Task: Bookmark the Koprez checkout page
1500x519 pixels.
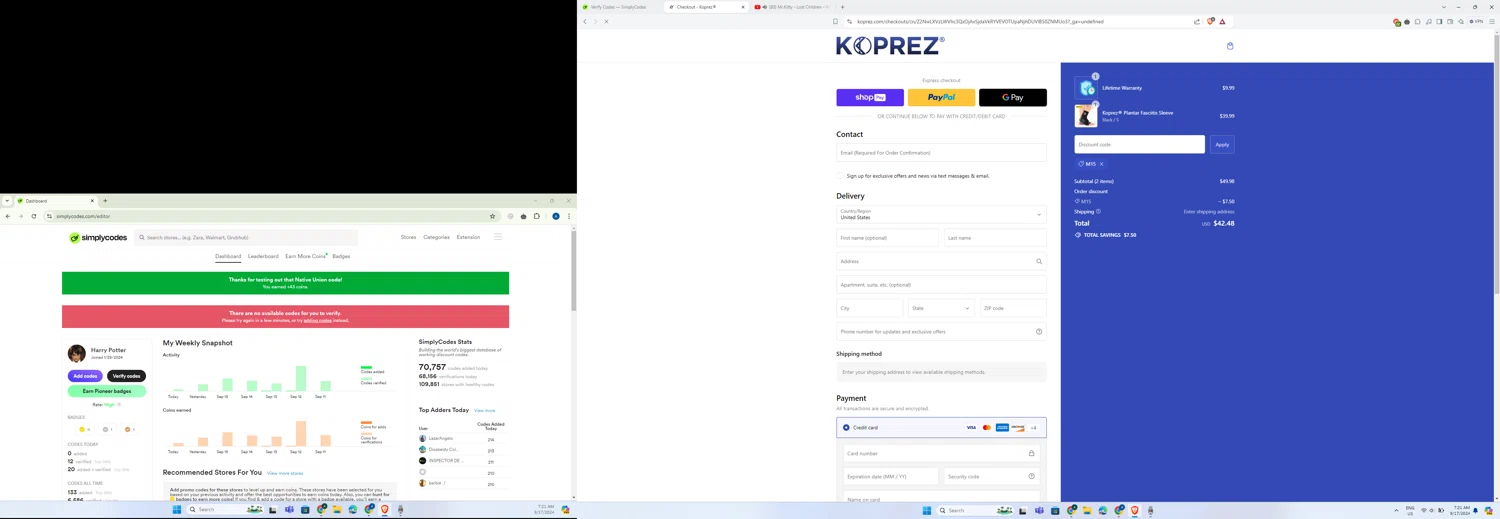Action: tap(835, 21)
